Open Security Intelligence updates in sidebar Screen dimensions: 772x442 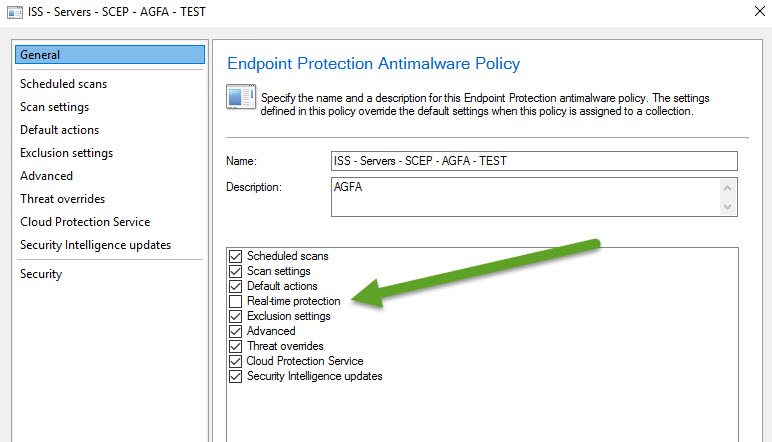pos(96,245)
